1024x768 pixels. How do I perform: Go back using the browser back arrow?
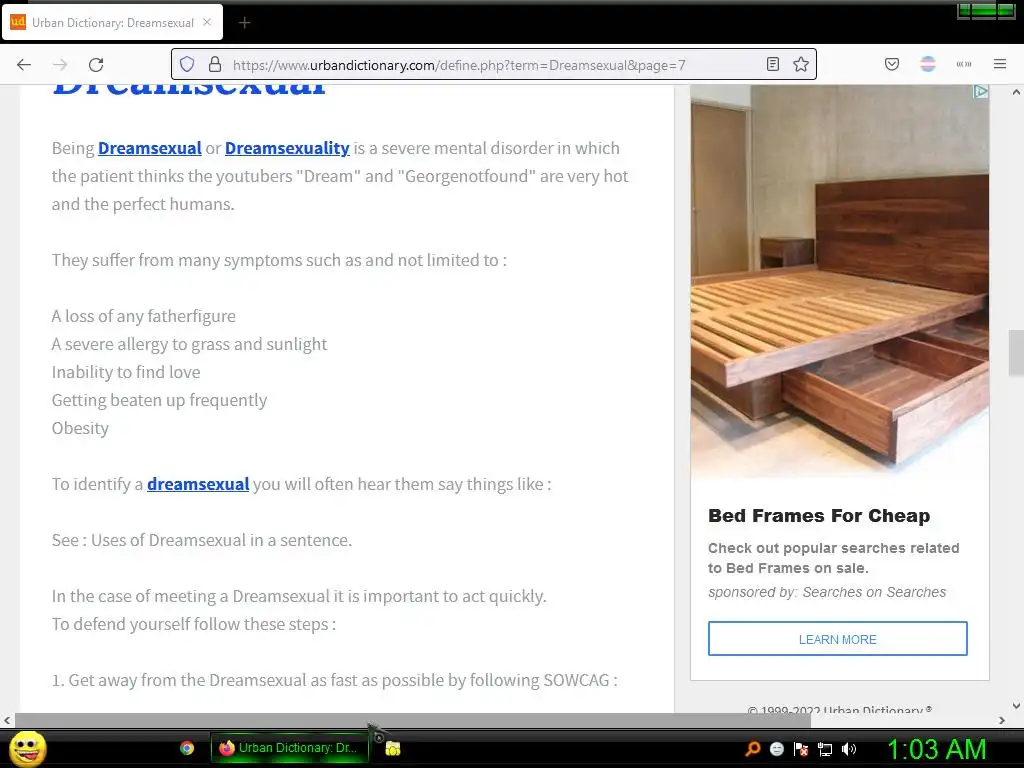point(24,65)
